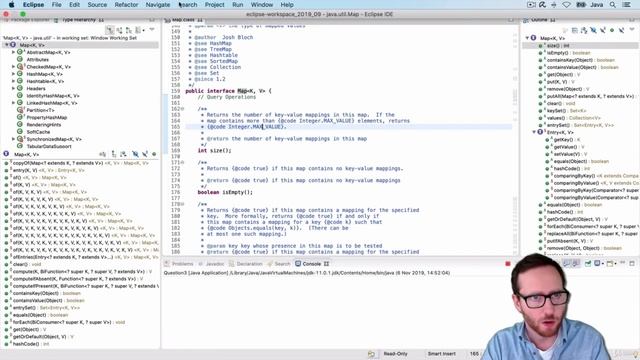Open the Type Hierarchy view menu arrow
The image size is (640, 360).
[x=152, y=29]
